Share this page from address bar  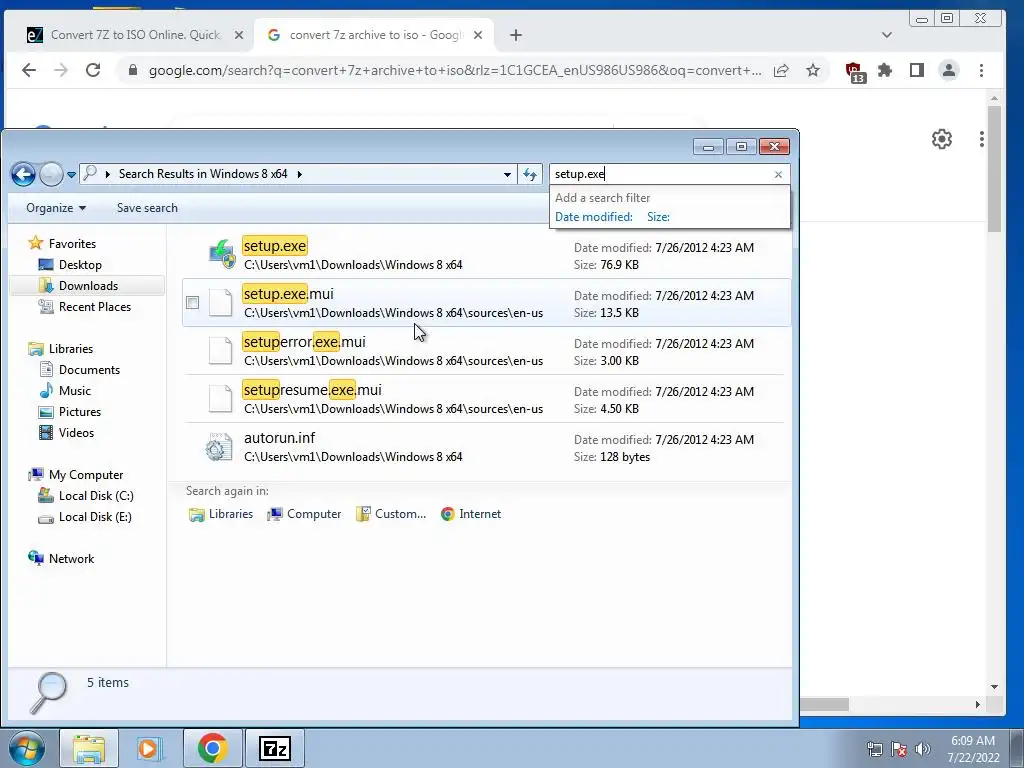(781, 71)
